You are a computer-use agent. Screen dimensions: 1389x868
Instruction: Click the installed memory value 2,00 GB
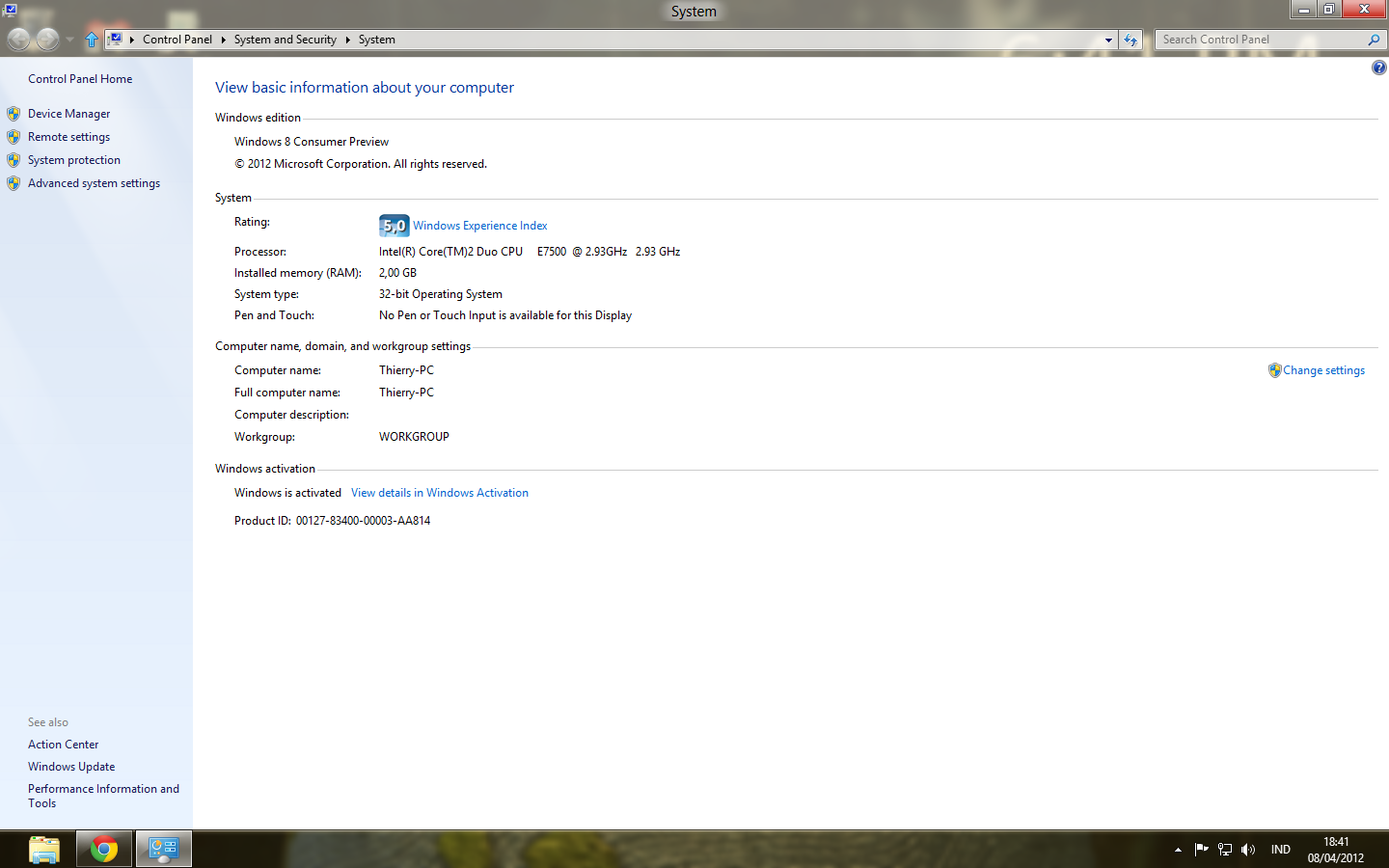pos(397,273)
